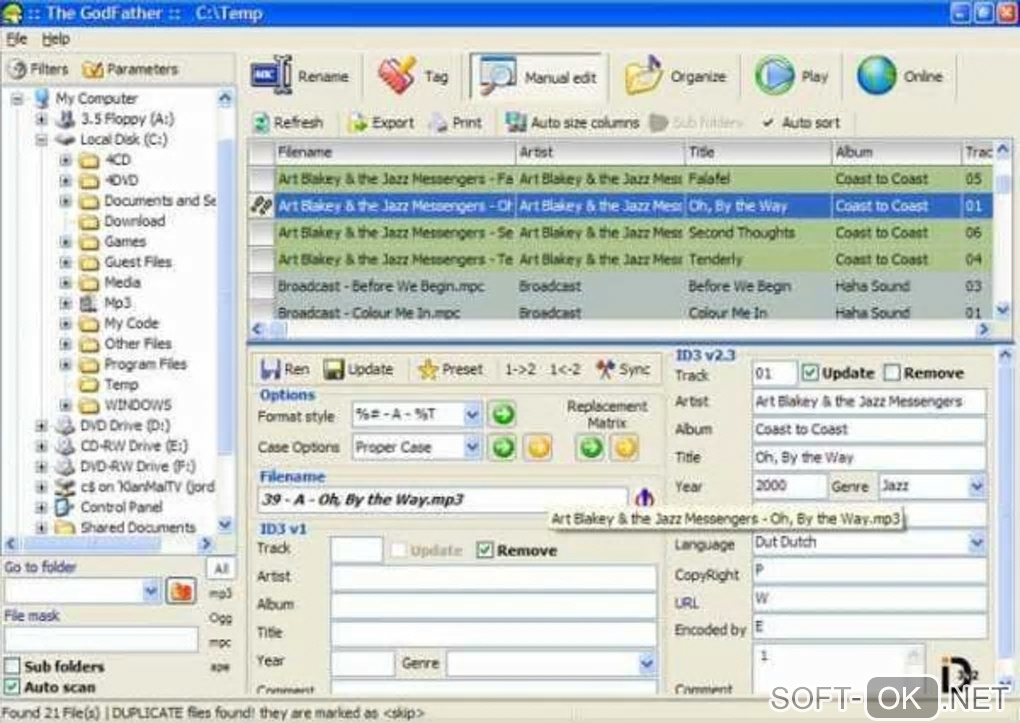Open the ID3 v2.3 Genre dropdown
1020x723 pixels.
[x=976, y=486]
